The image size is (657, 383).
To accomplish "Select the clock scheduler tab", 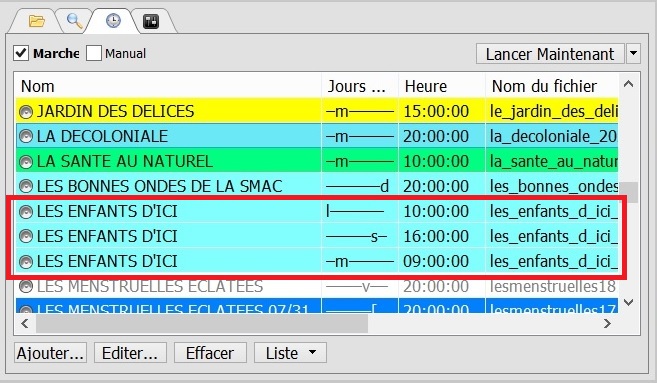I will (x=113, y=20).
